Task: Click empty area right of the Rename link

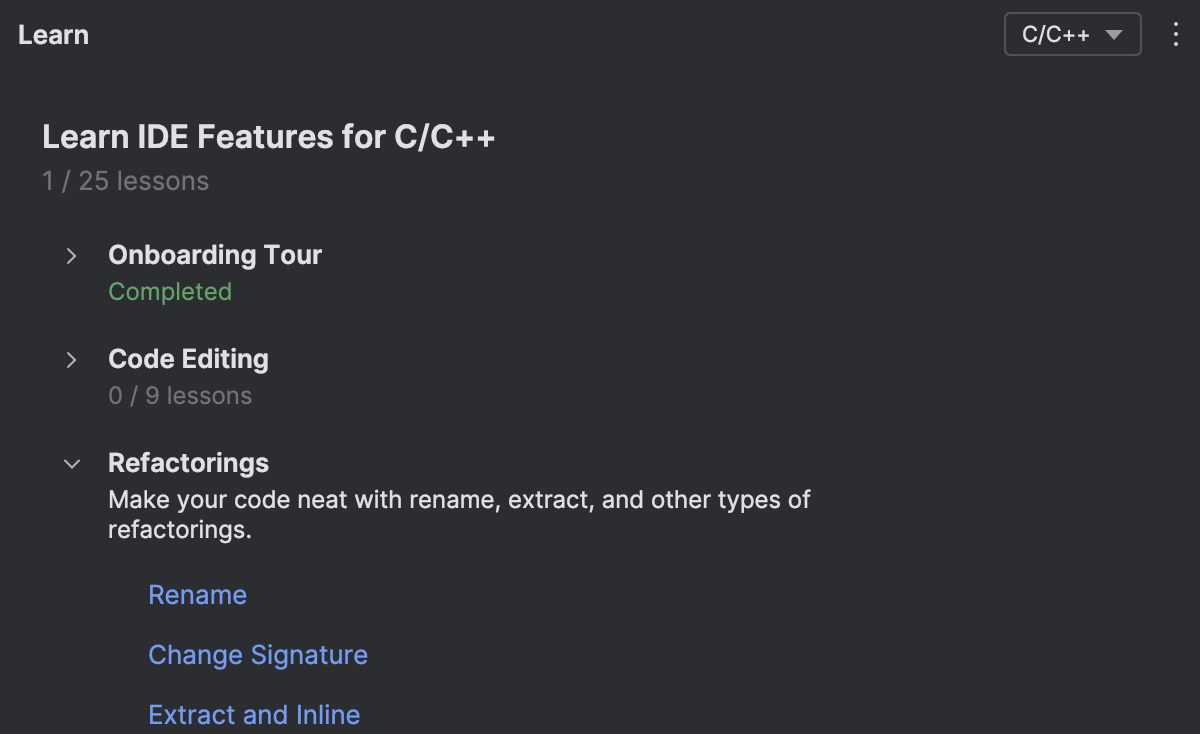Action: 600,595
